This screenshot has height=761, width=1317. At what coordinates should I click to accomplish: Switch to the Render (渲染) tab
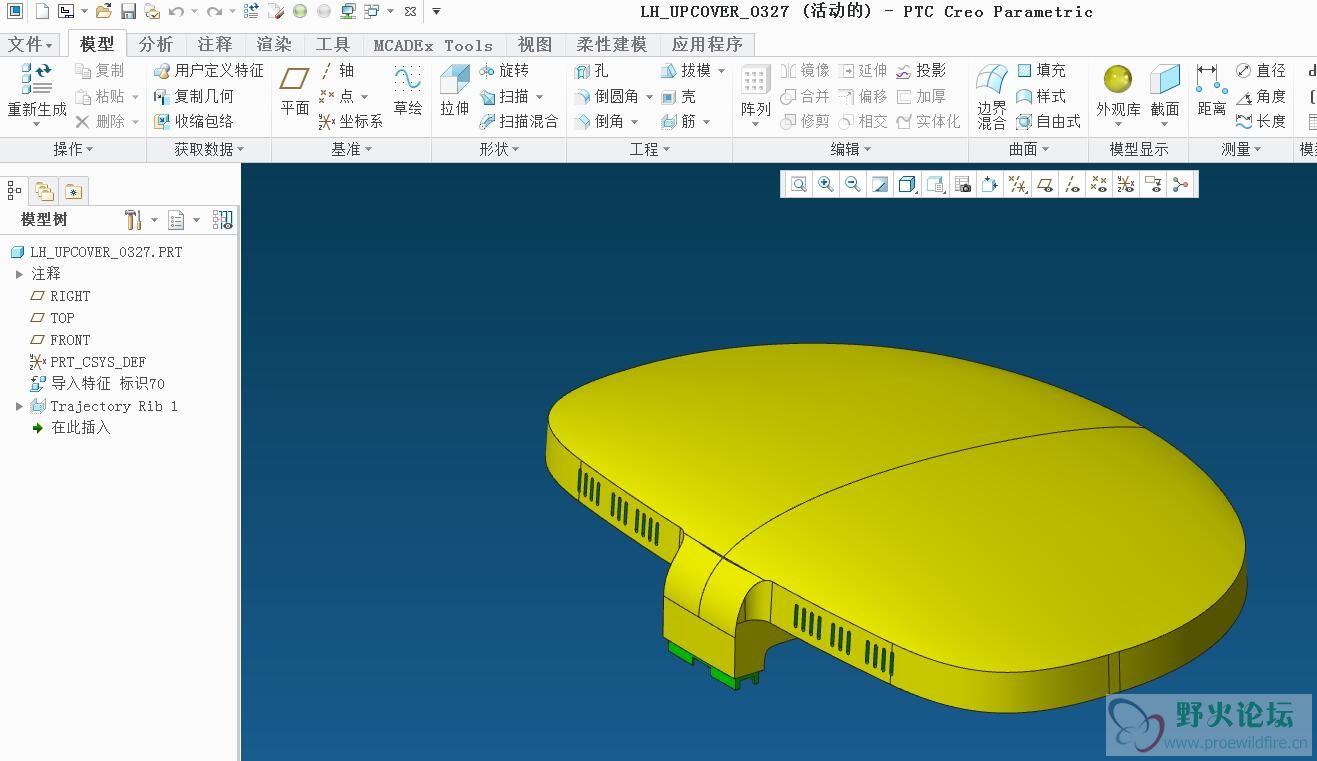274,45
